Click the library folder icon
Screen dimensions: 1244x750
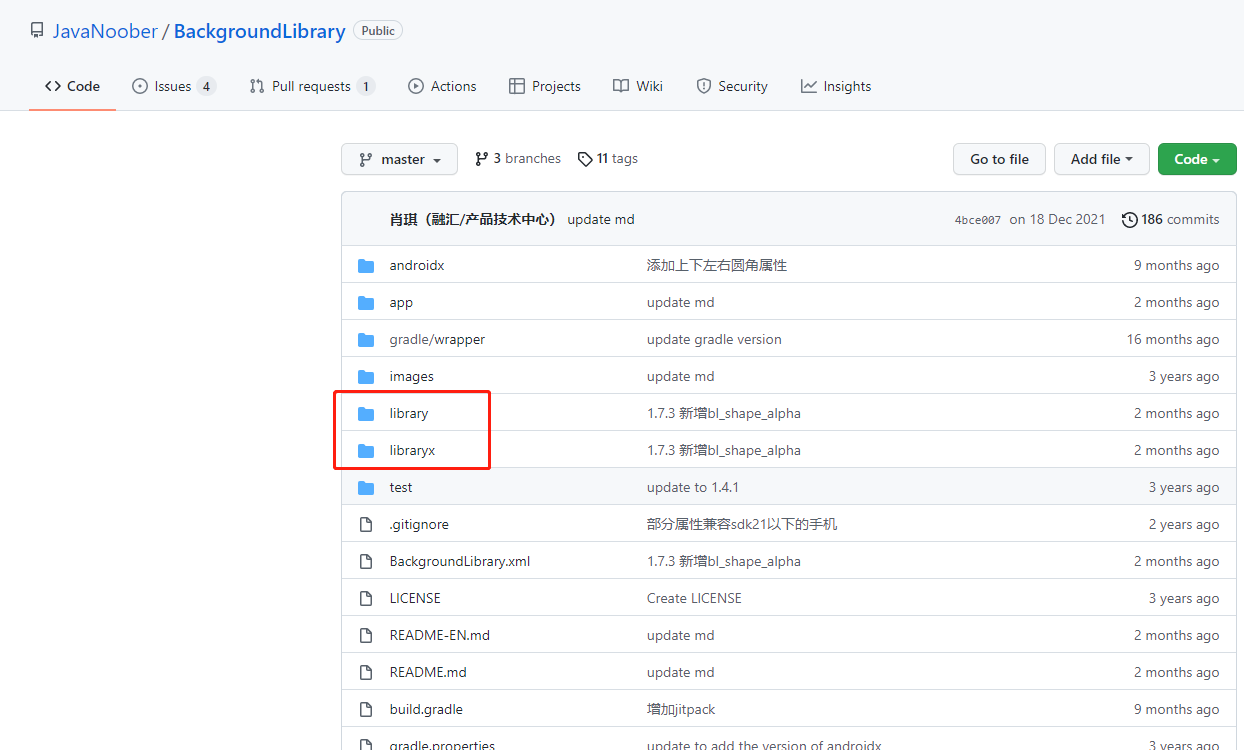tap(366, 414)
